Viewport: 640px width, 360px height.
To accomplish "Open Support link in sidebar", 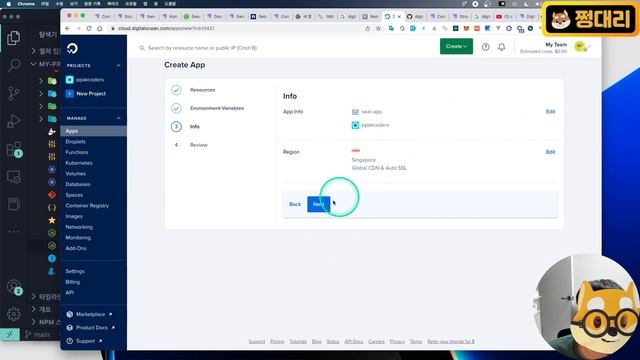I will point(84,341).
